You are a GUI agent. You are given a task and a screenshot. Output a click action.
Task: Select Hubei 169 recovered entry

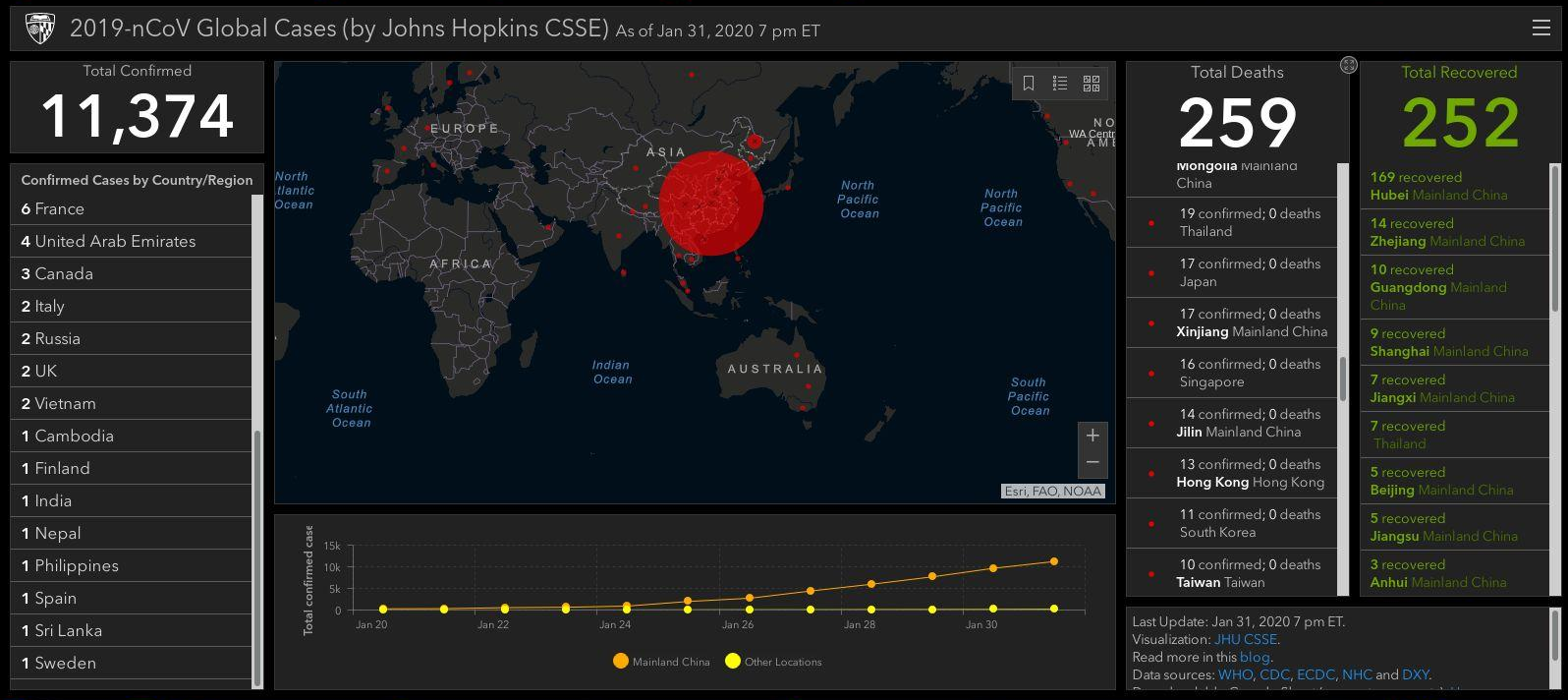pyautogui.click(x=1454, y=186)
